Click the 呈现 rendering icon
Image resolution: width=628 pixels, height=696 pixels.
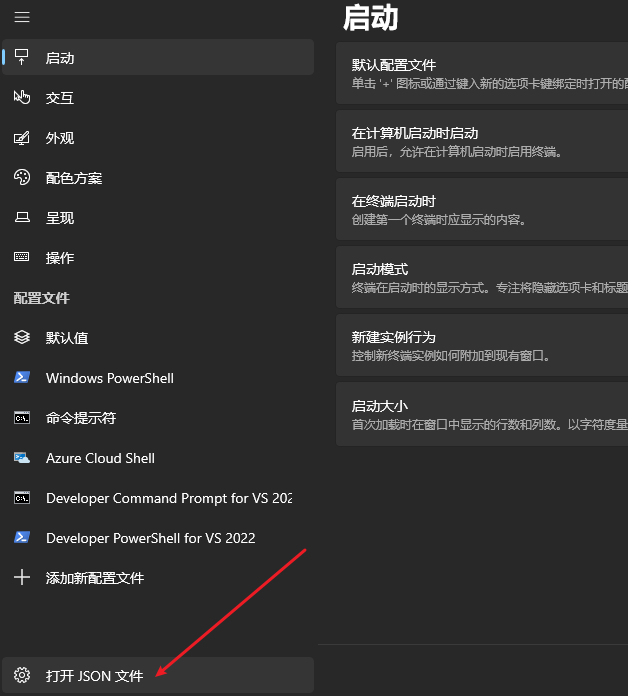point(22,218)
